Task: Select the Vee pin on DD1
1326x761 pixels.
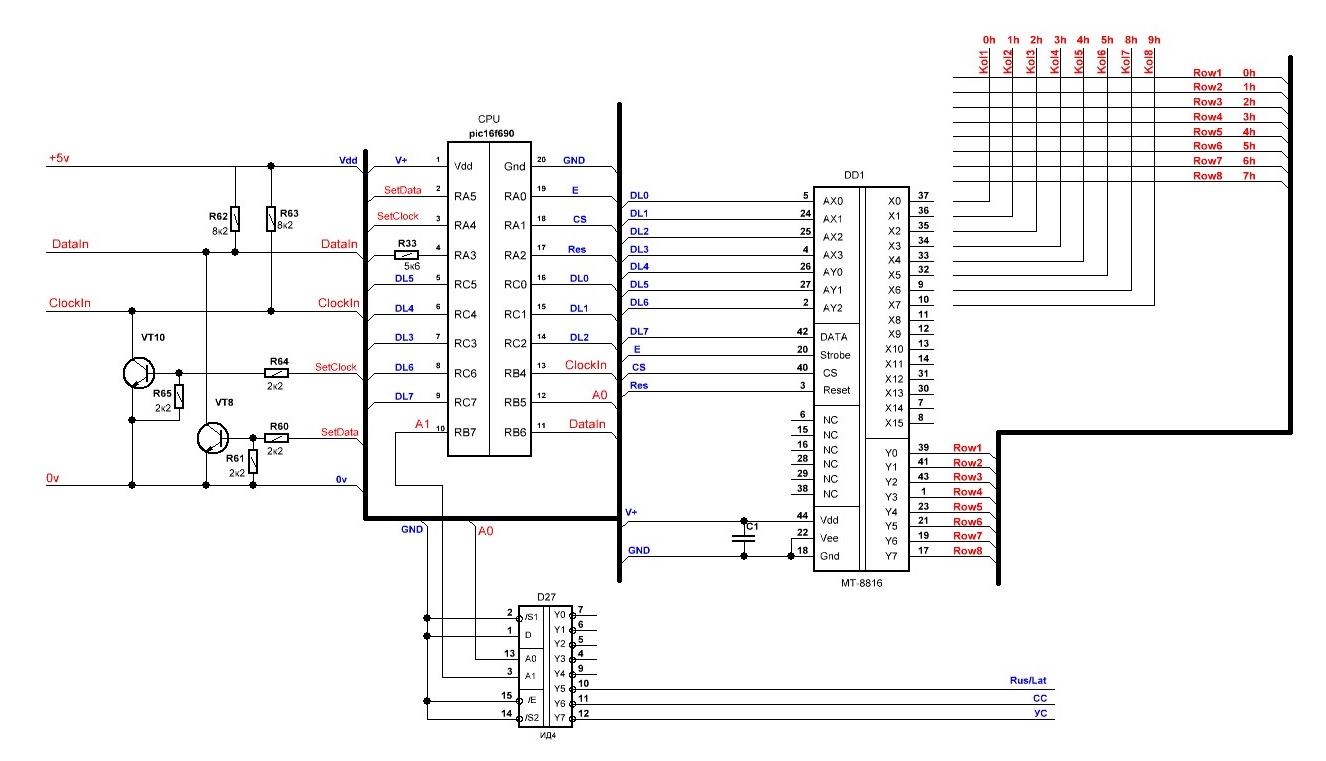Action: (830, 538)
